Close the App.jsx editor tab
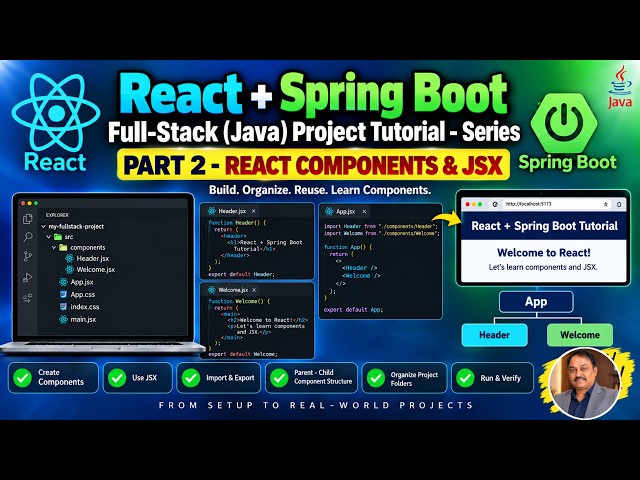The height and width of the screenshot is (480, 640). 364,211
